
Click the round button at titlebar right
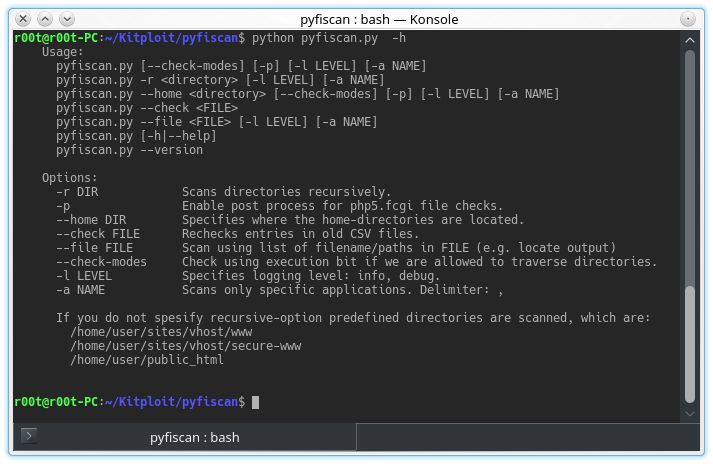point(688,19)
